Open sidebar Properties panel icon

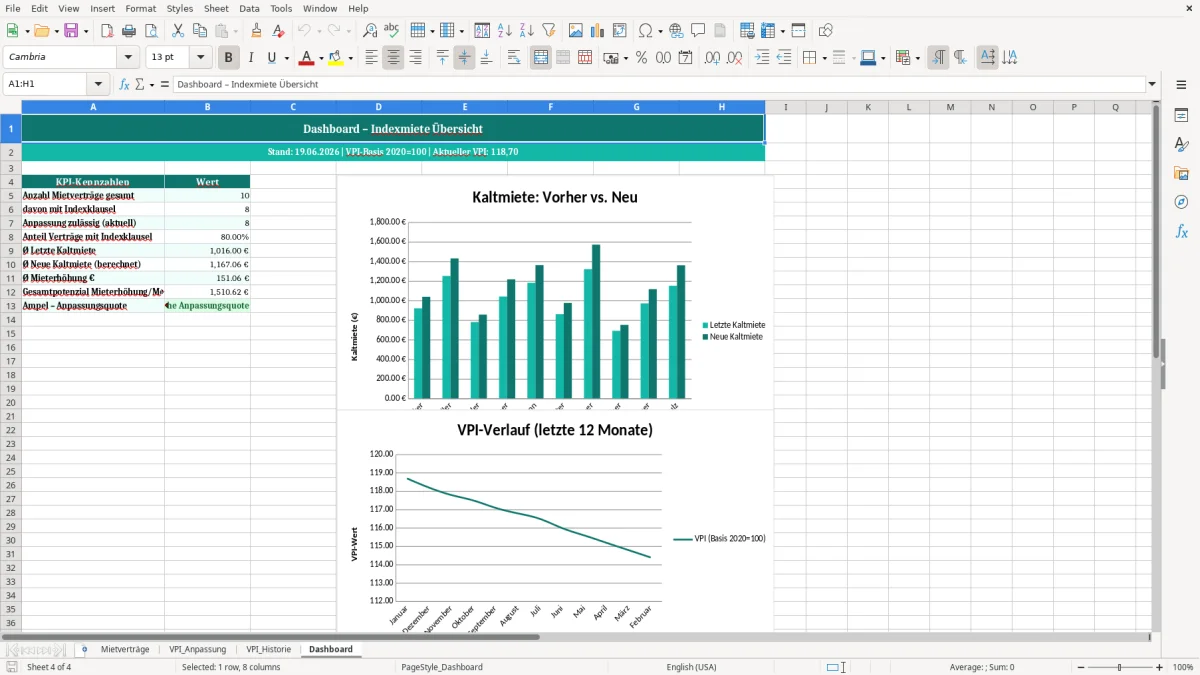1181,116
